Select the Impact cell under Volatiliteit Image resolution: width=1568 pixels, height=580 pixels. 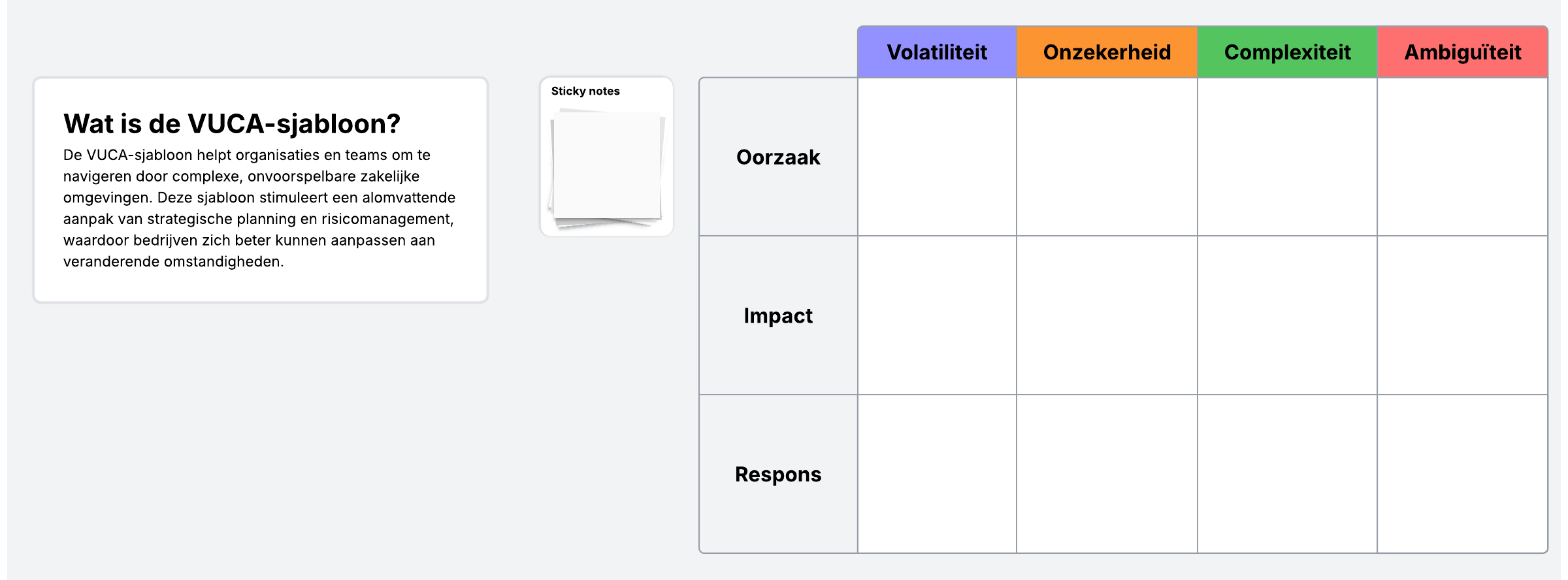tap(937, 316)
